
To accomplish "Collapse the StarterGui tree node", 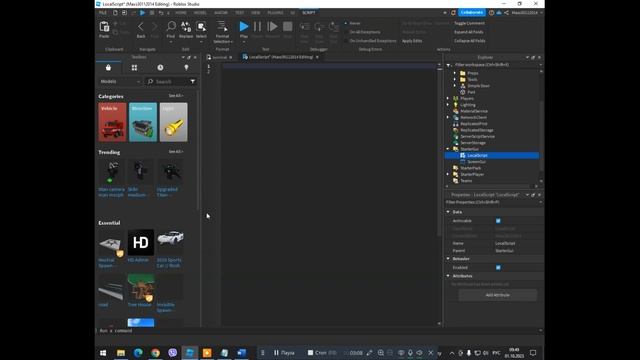I will [x=448, y=149].
